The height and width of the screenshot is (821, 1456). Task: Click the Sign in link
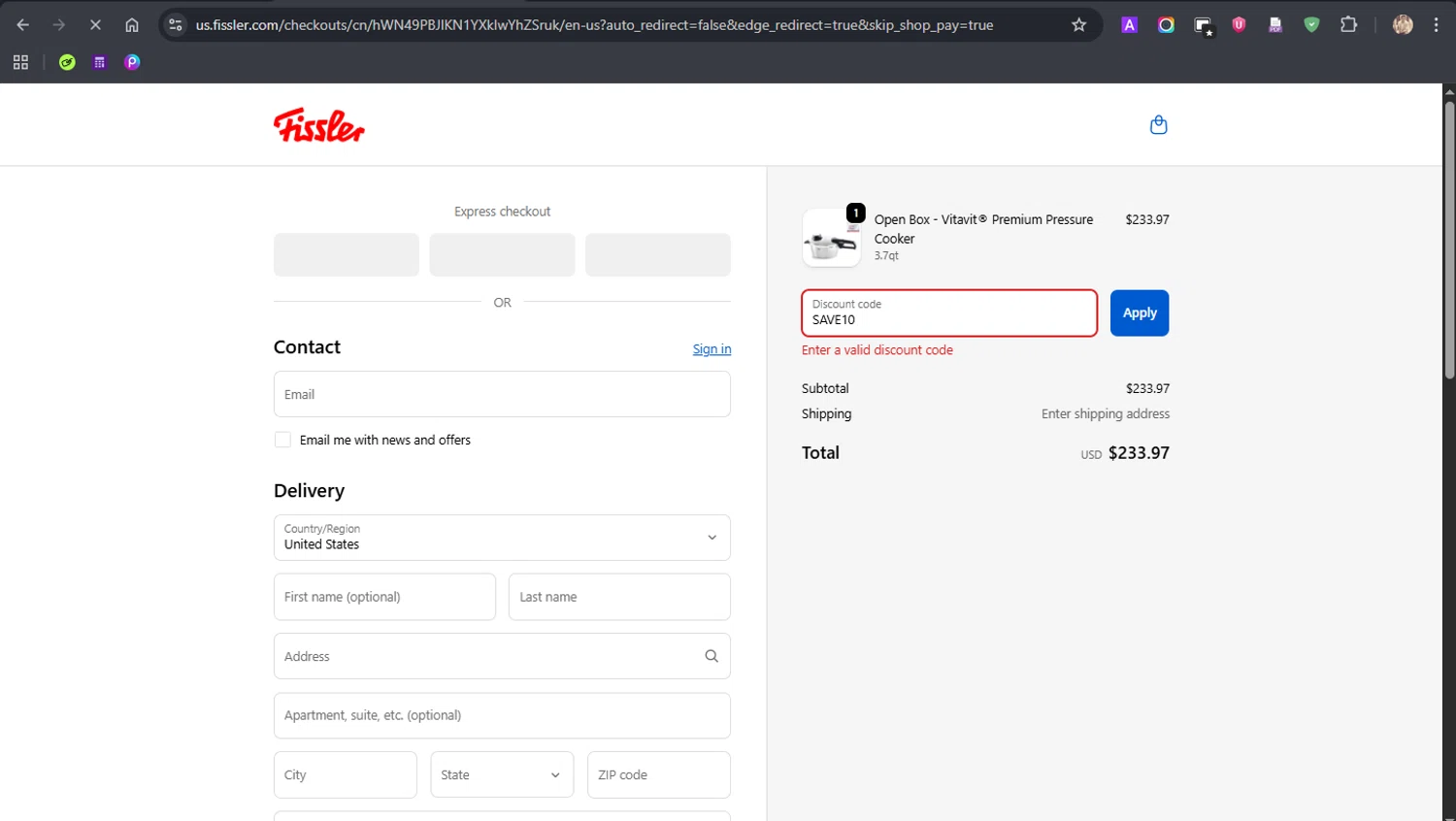(711, 349)
